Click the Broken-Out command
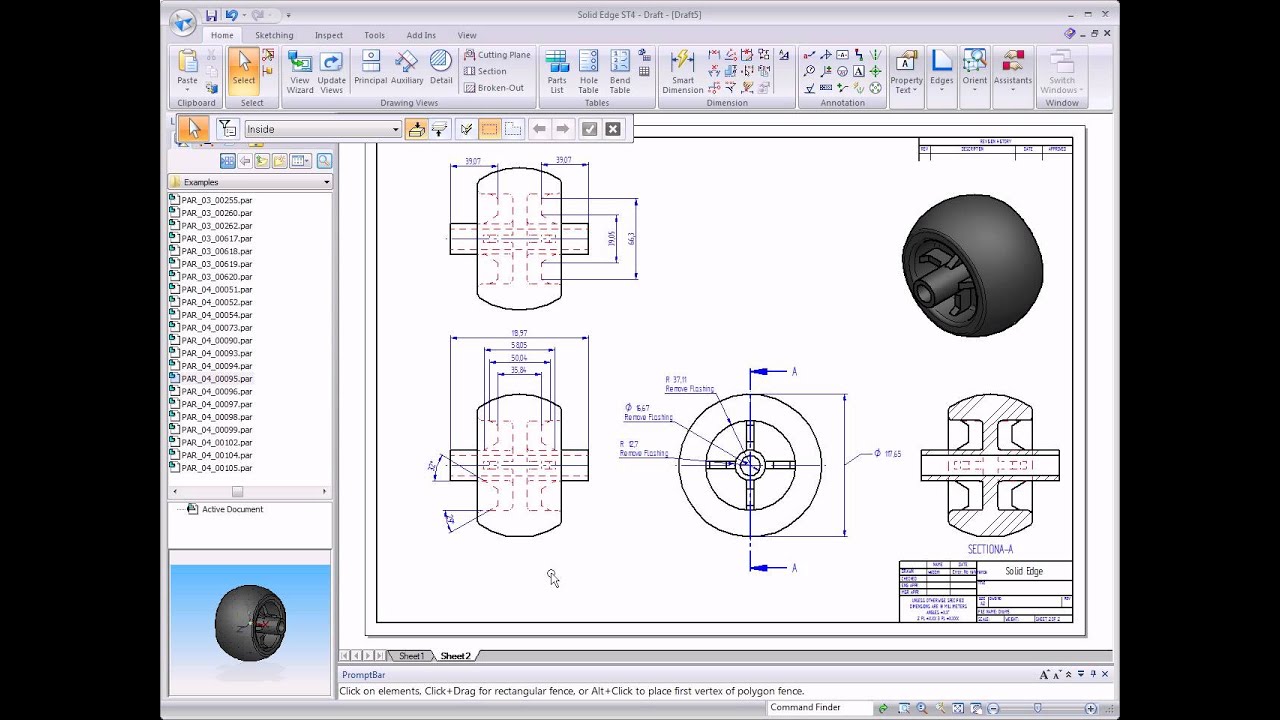This screenshot has height=720, width=1280. pyautogui.click(x=494, y=87)
